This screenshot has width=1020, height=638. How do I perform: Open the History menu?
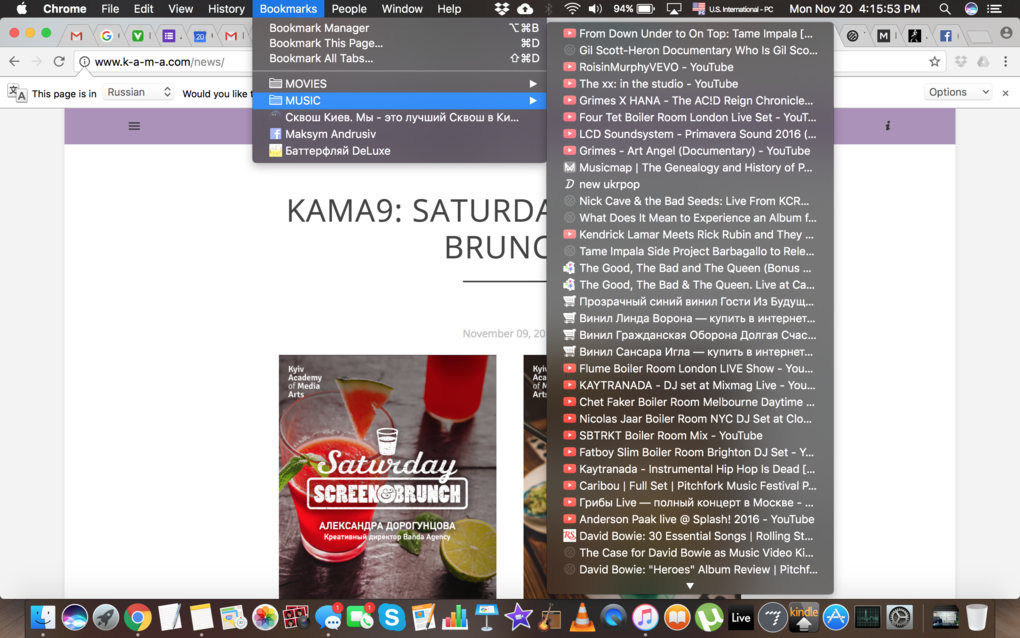(226, 8)
